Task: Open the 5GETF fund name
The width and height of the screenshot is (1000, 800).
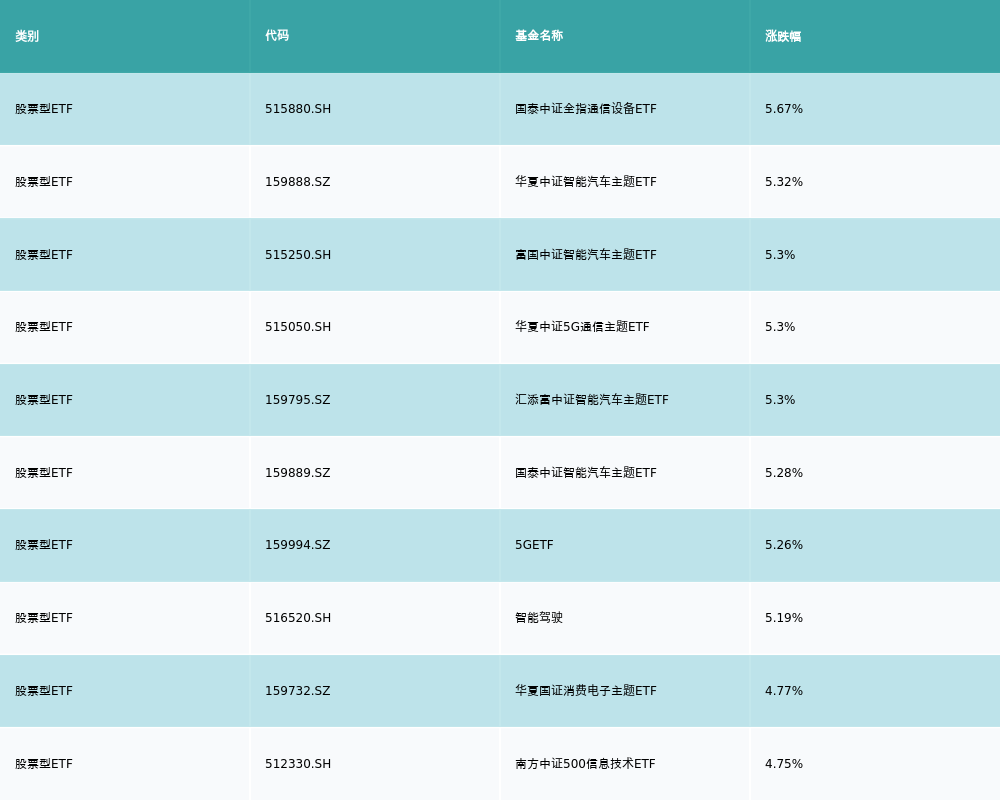Action: click(534, 545)
